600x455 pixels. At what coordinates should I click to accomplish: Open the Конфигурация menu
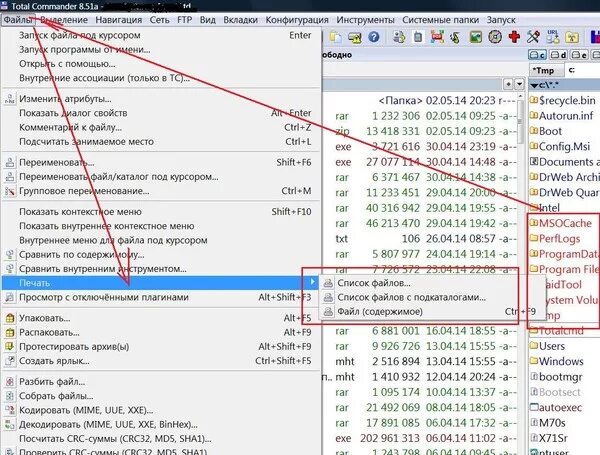click(297, 20)
